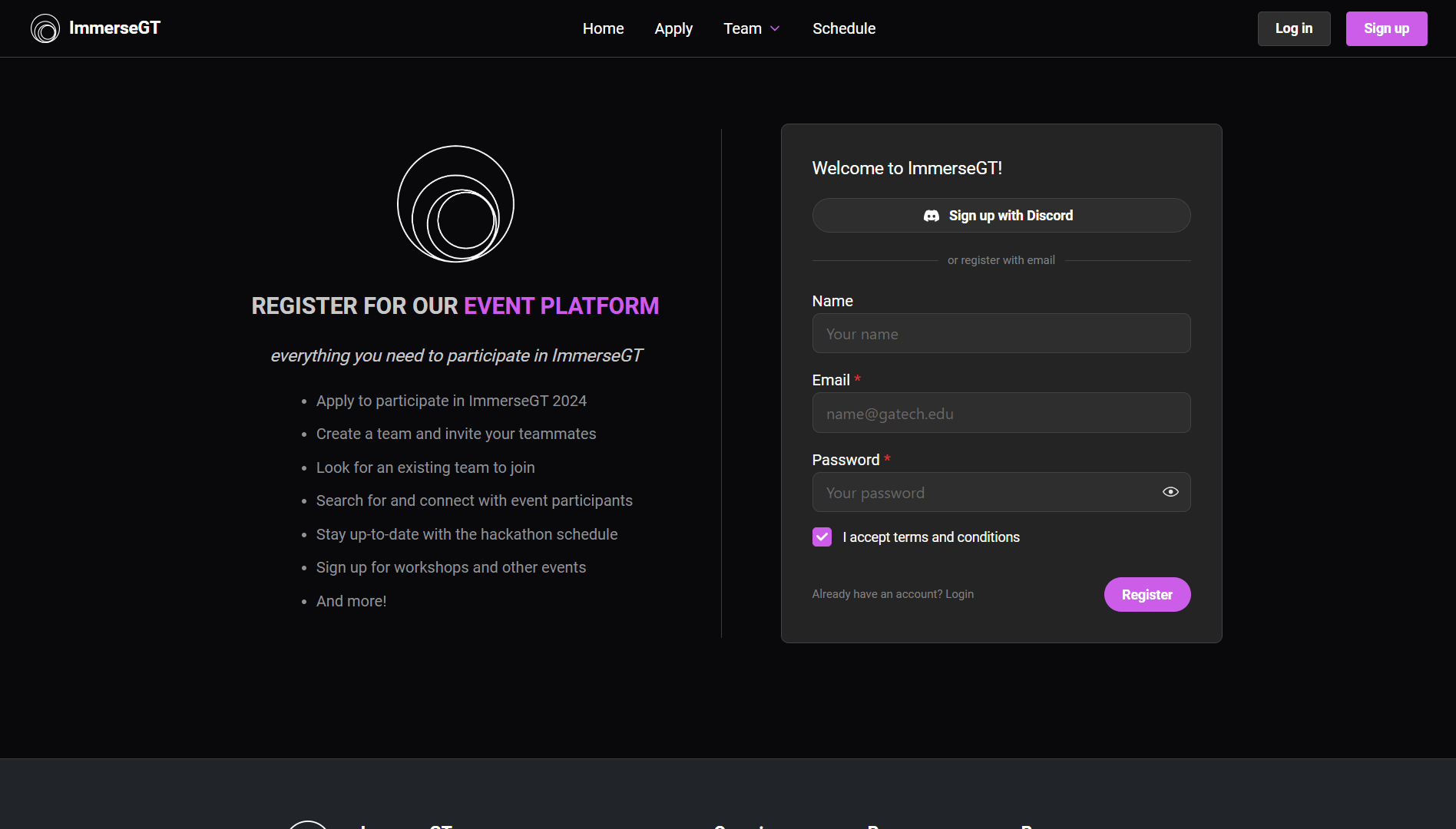Go to the Apply page

pos(673,28)
